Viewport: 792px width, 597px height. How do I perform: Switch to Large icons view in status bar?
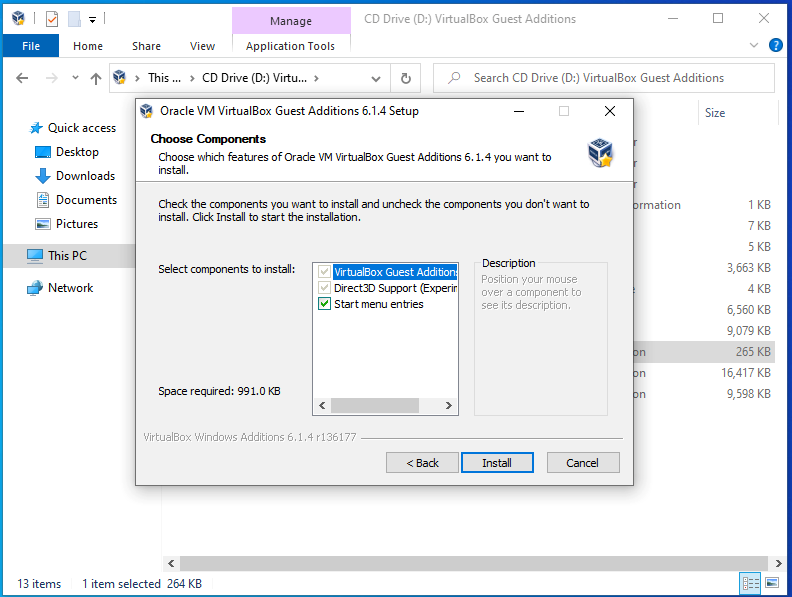772,583
